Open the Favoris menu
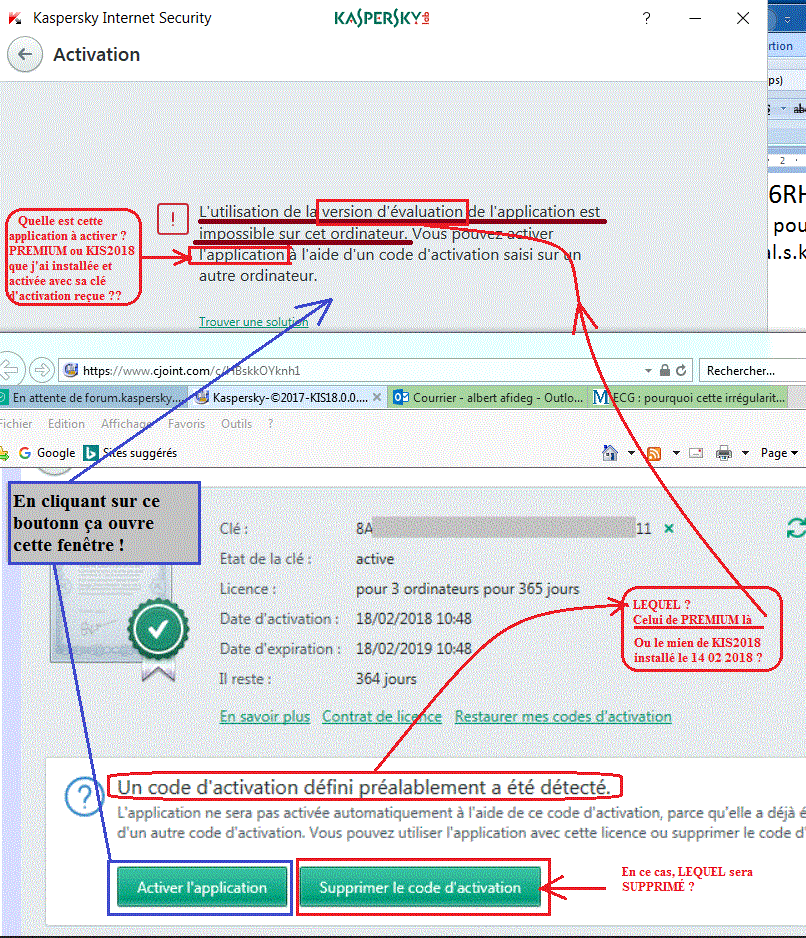The height and width of the screenshot is (938, 806). coord(186,424)
